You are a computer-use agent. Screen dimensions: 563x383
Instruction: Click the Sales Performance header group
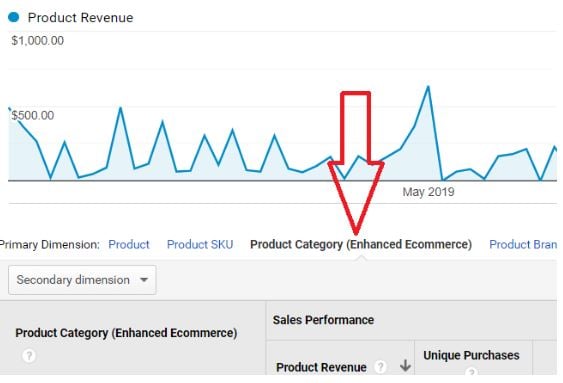point(323,320)
